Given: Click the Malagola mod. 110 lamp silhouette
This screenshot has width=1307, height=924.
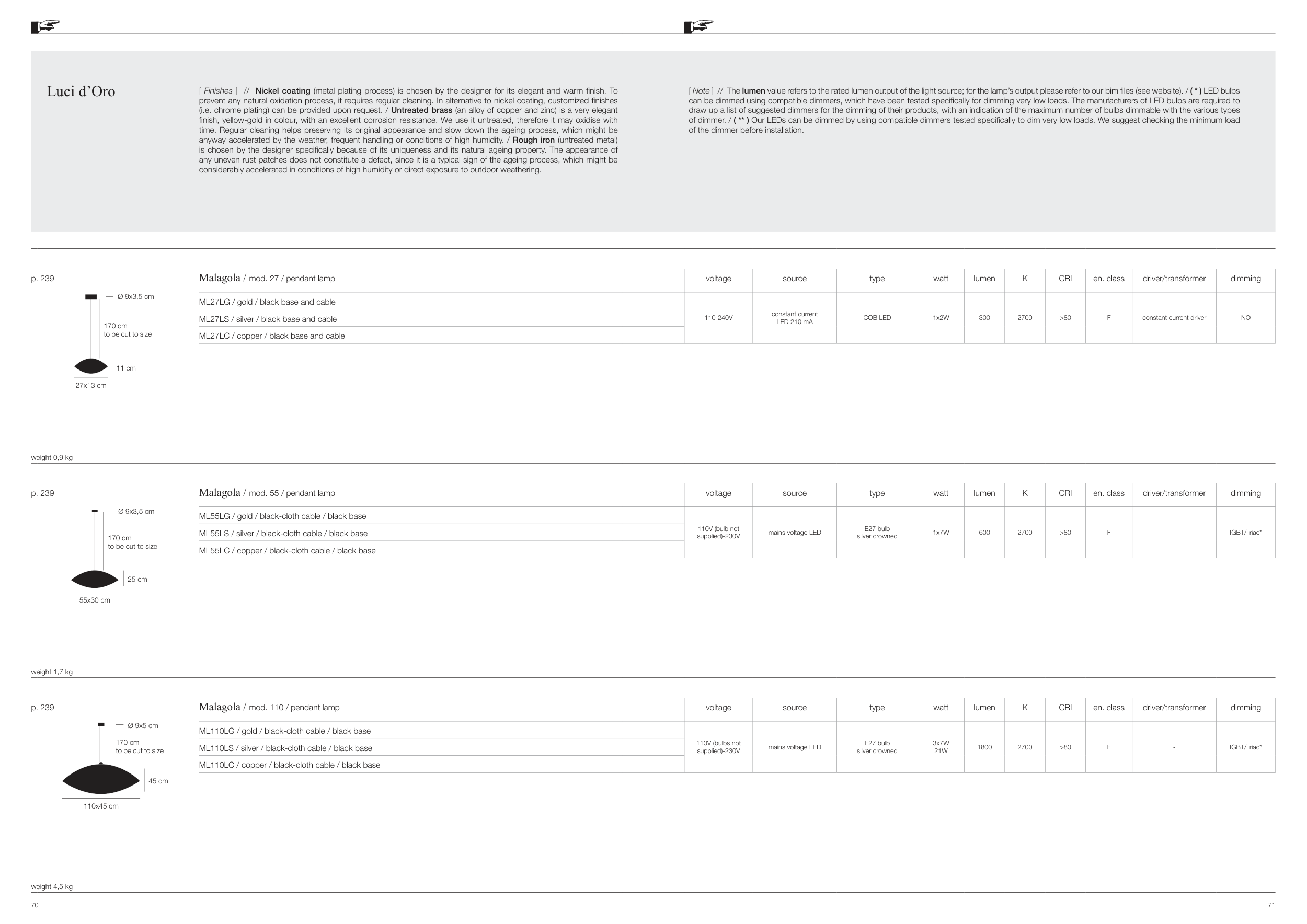Looking at the screenshot, I should [101, 779].
